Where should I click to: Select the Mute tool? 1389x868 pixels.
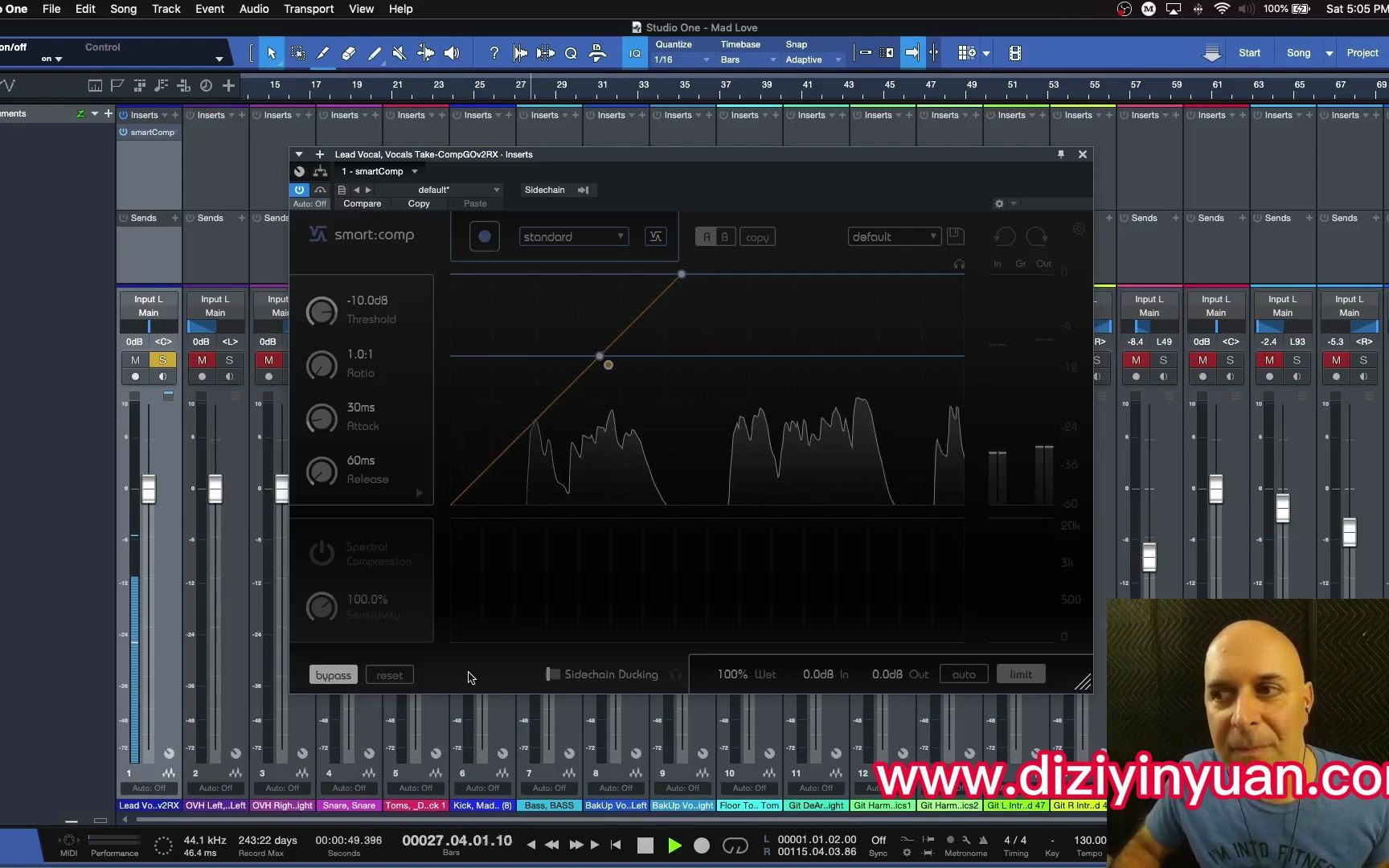click(x=399, y=53)
